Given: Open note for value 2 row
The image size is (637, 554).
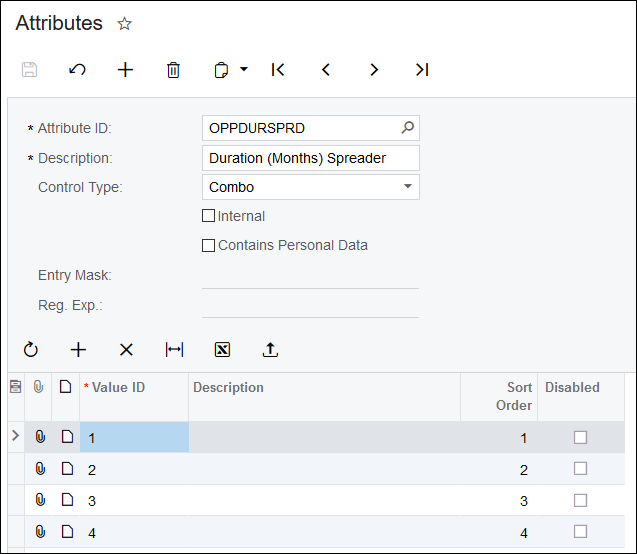Looking at the screenshot, I should (x=67, y=468).
